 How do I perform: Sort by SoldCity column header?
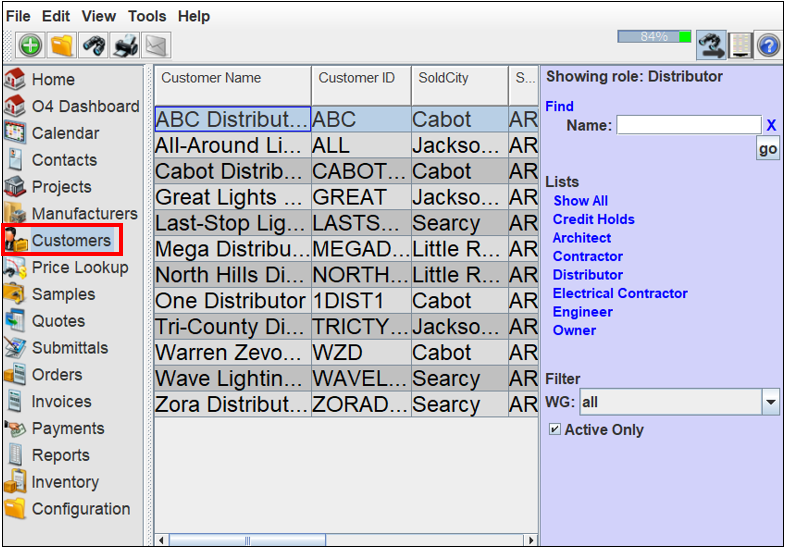pyautogui.click(x=460, y=85)
